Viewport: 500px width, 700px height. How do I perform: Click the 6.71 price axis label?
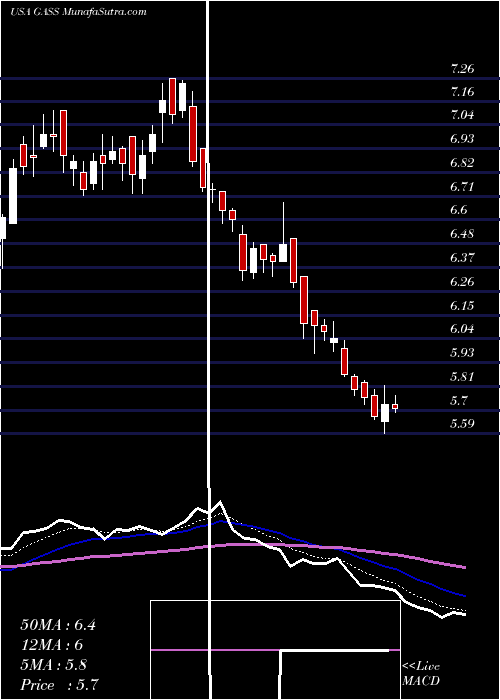[x=462, y=187]
